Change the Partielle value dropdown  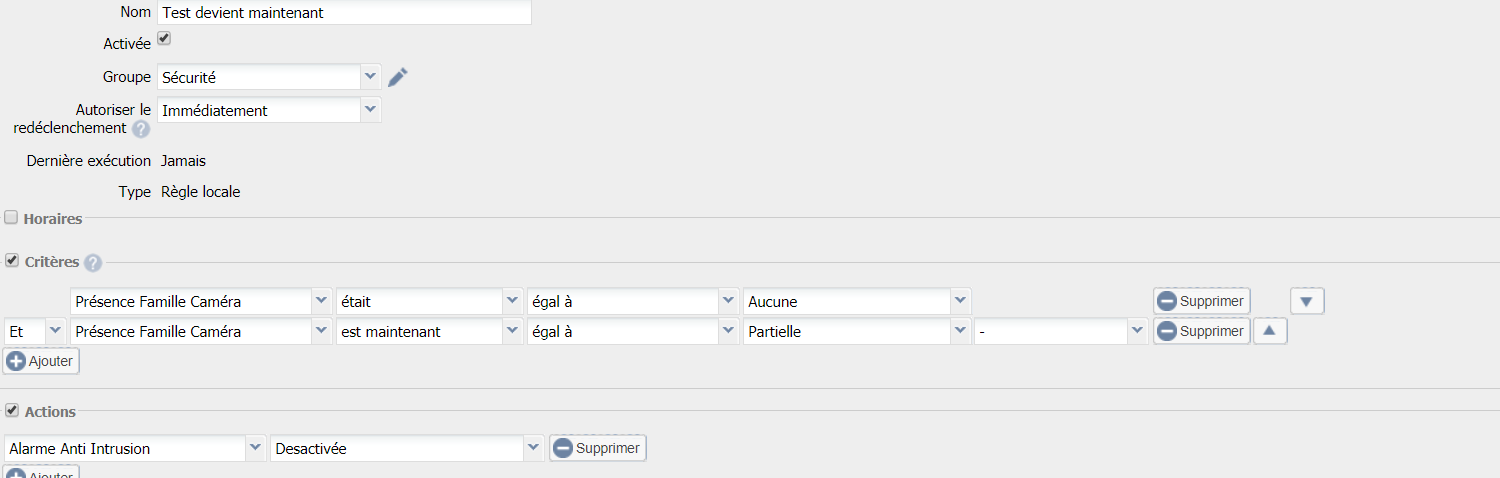857,331
